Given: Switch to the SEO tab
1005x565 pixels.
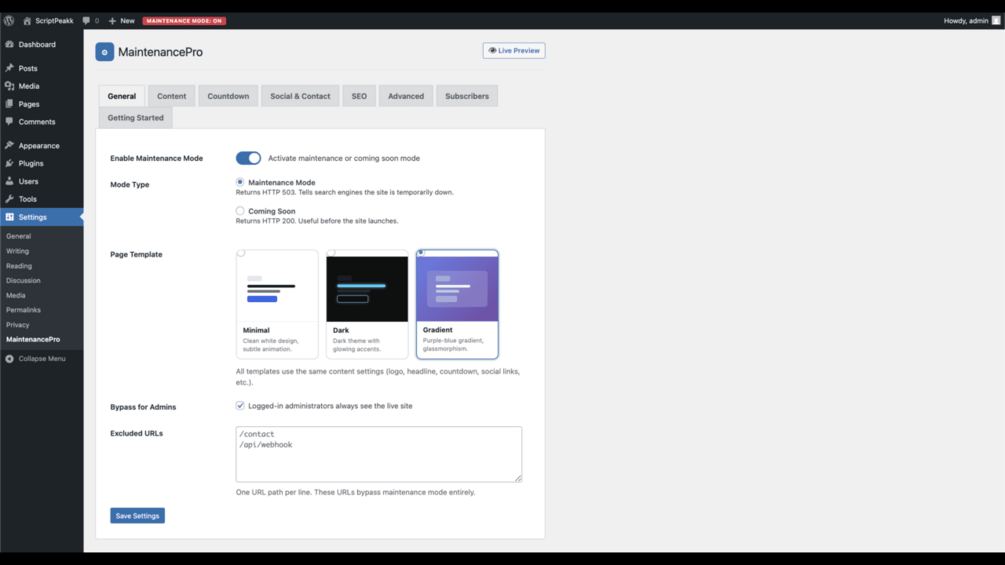Looking at the screenshot, I should point(359,96).
